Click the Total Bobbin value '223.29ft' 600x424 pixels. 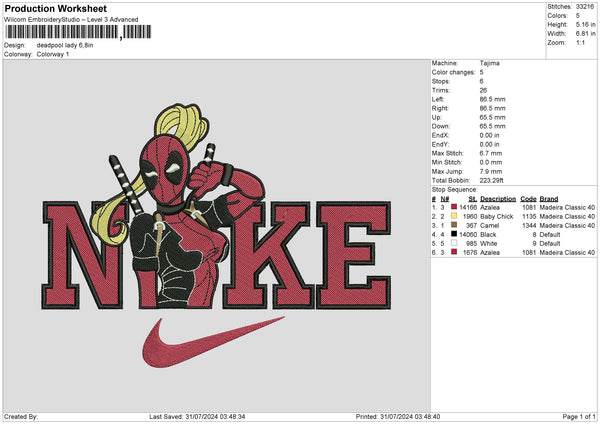491,180
